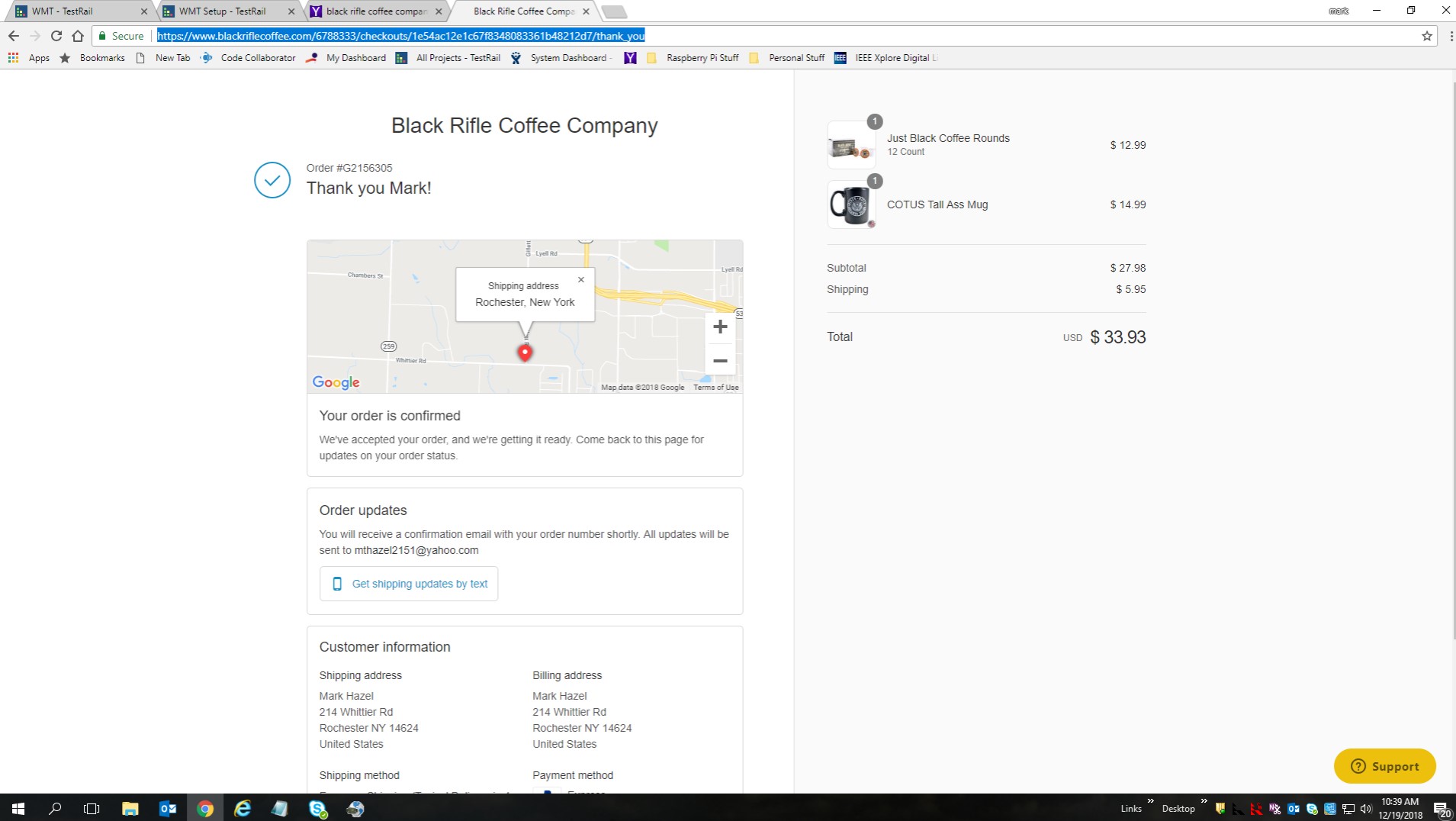Screen dimensions: 1456x821
Task: Open Skype from the taskbar
Action: click(x=318, y=808)
